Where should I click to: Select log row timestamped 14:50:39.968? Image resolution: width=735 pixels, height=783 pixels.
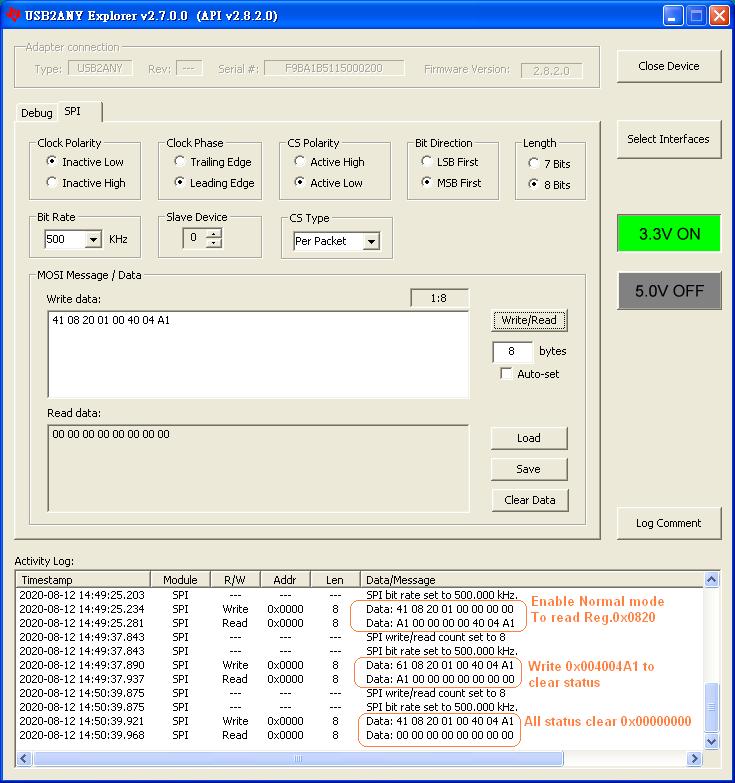point(360,735)
